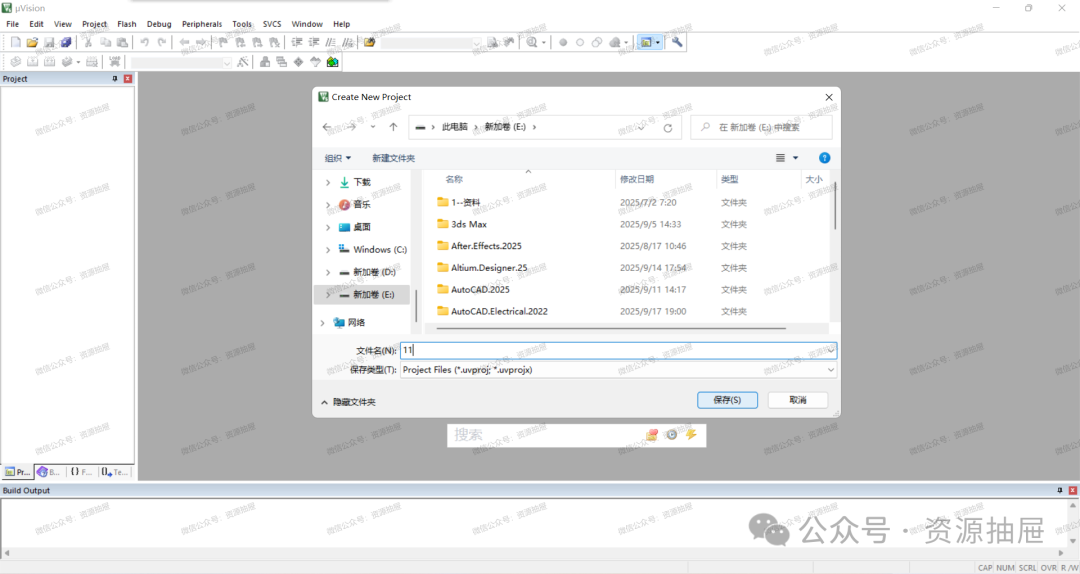Expand the 音乐 tree item

(328, 205)
